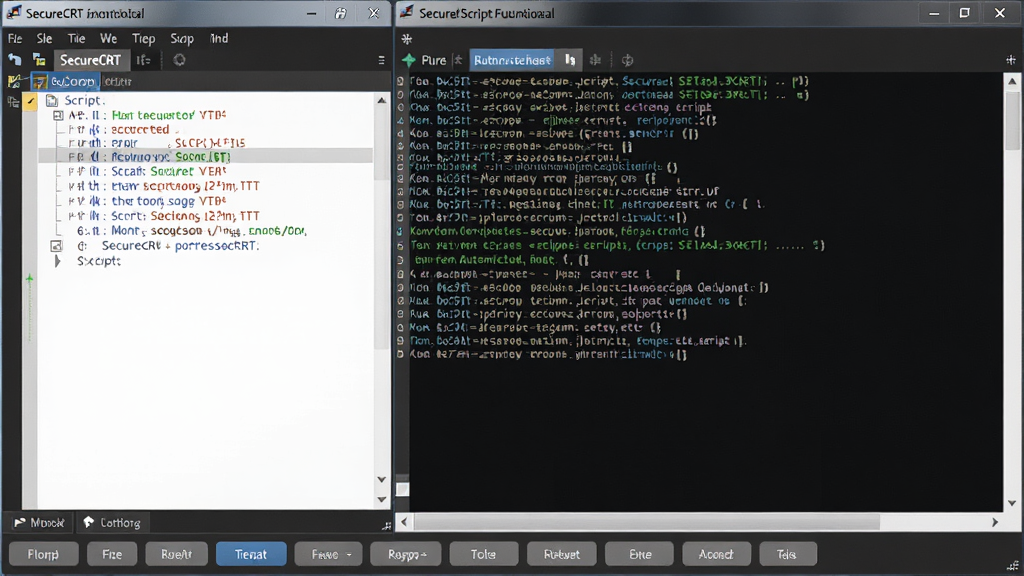
Task: Collapse the first child node under Script
Action: [x=58, y=116]
